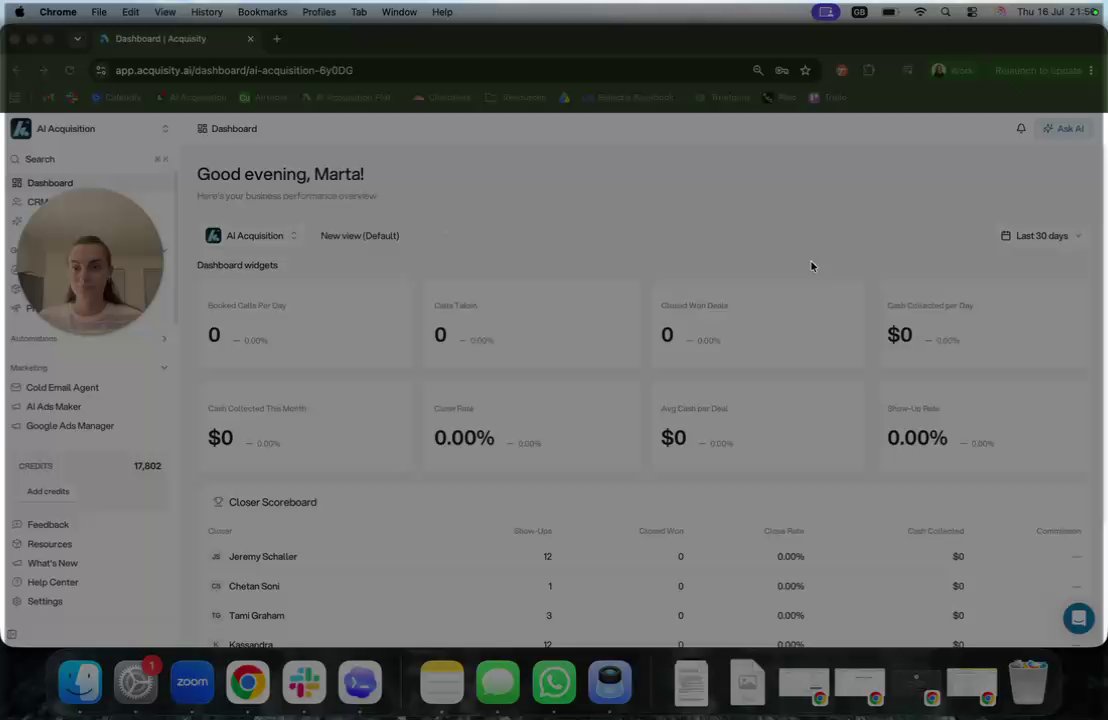Open the History menu

(206, 12)
